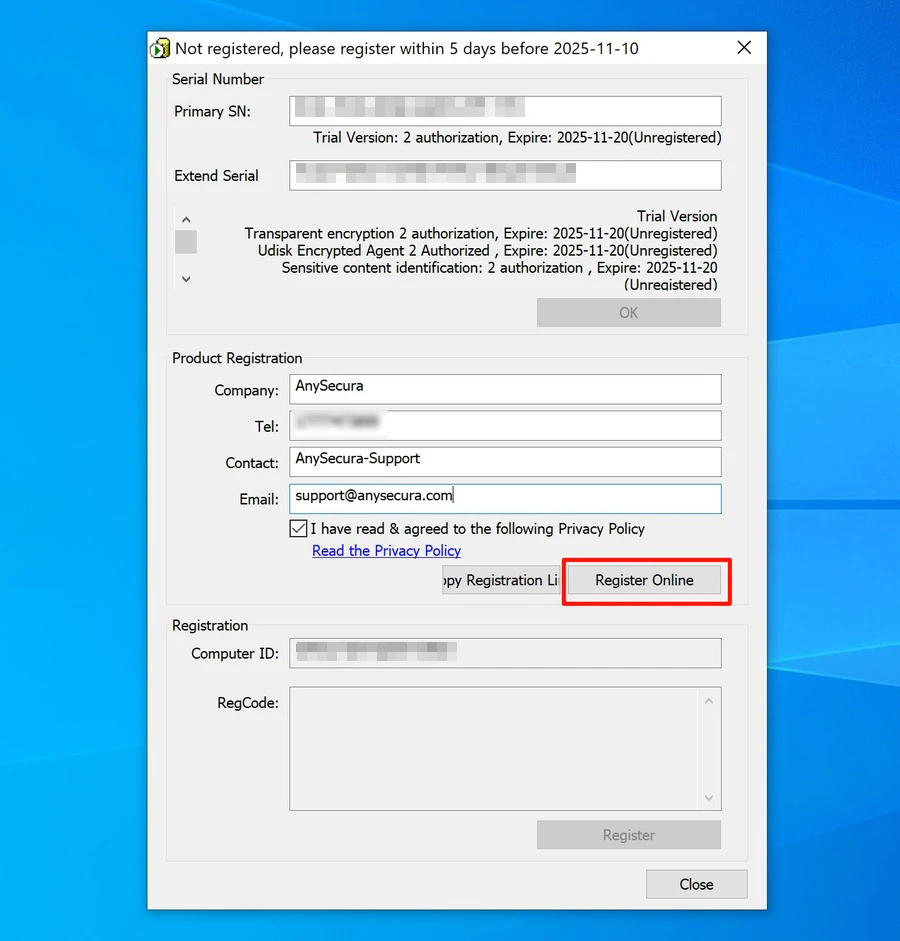Uncheck the Privacy Policy agreement checkbox
The width and height of the screenshot is (900, 941).
(298, 528)
